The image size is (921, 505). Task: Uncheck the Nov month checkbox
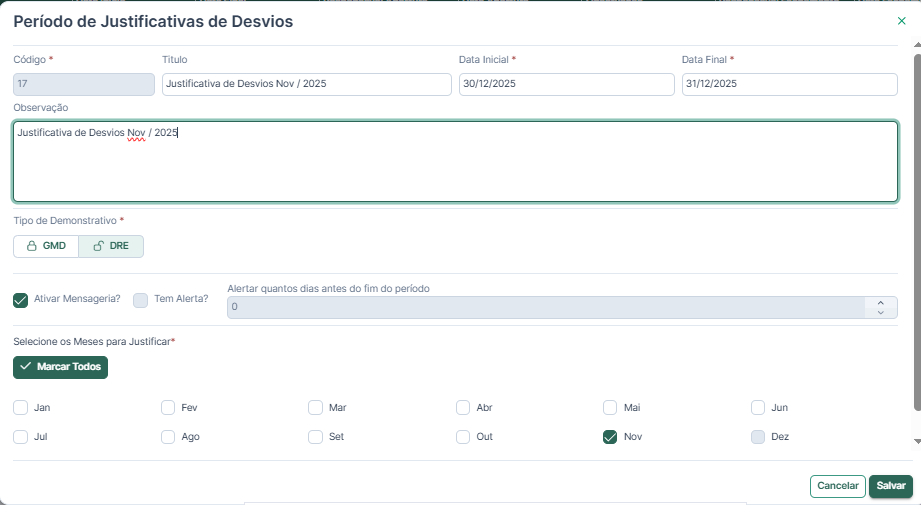click(x=610, y=437)
